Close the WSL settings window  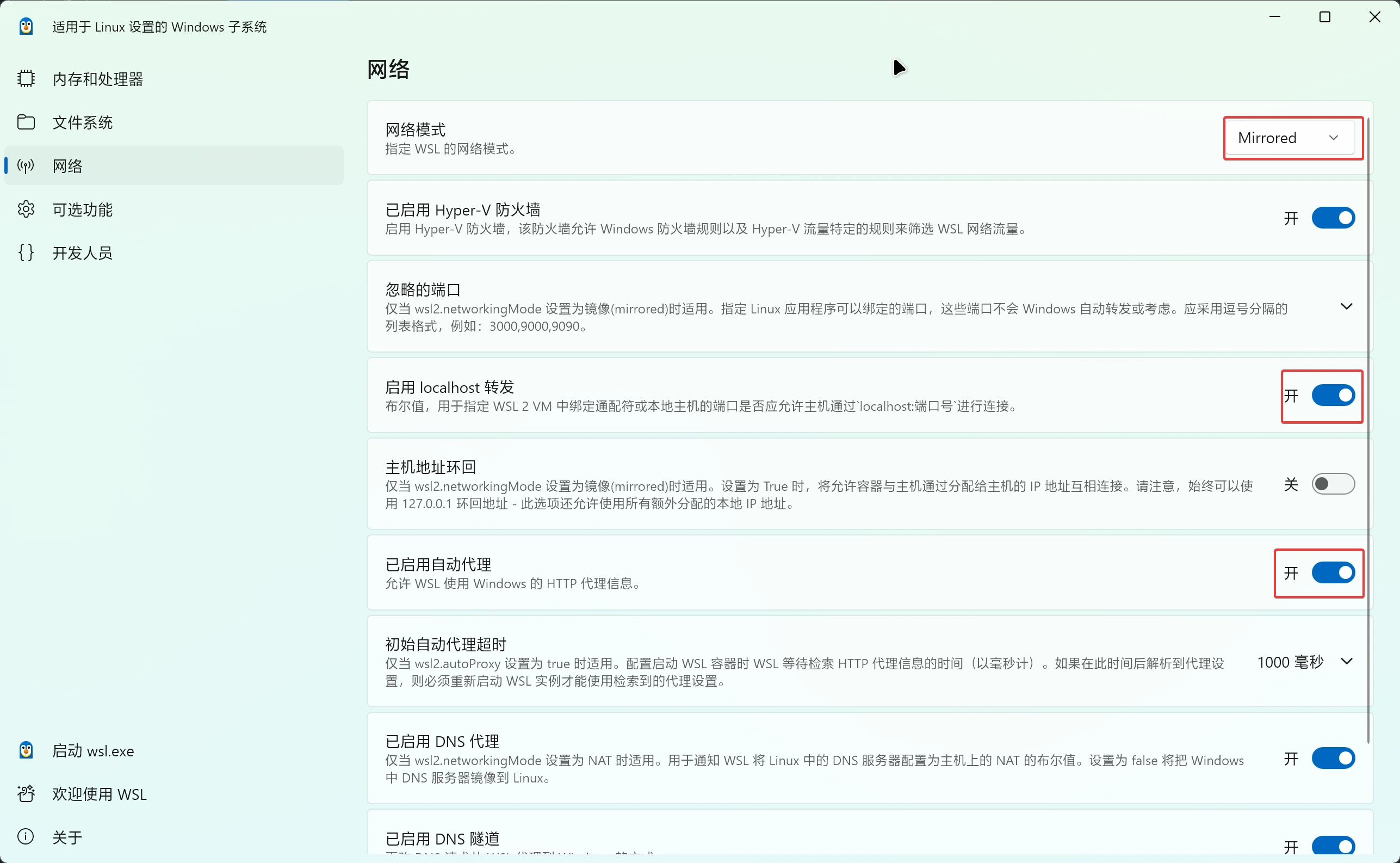1375,17
